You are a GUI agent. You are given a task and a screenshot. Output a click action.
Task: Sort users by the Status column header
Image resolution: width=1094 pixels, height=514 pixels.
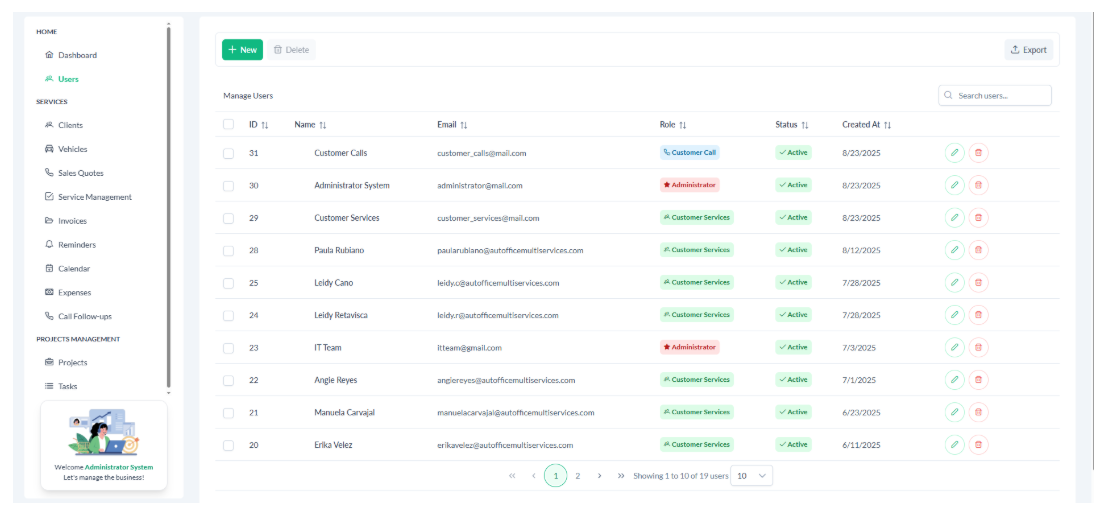[791, 125]
